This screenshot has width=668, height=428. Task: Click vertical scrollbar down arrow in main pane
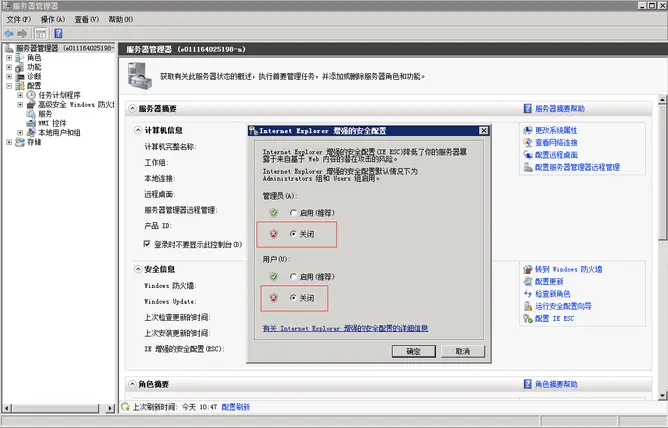coord(662,396)
